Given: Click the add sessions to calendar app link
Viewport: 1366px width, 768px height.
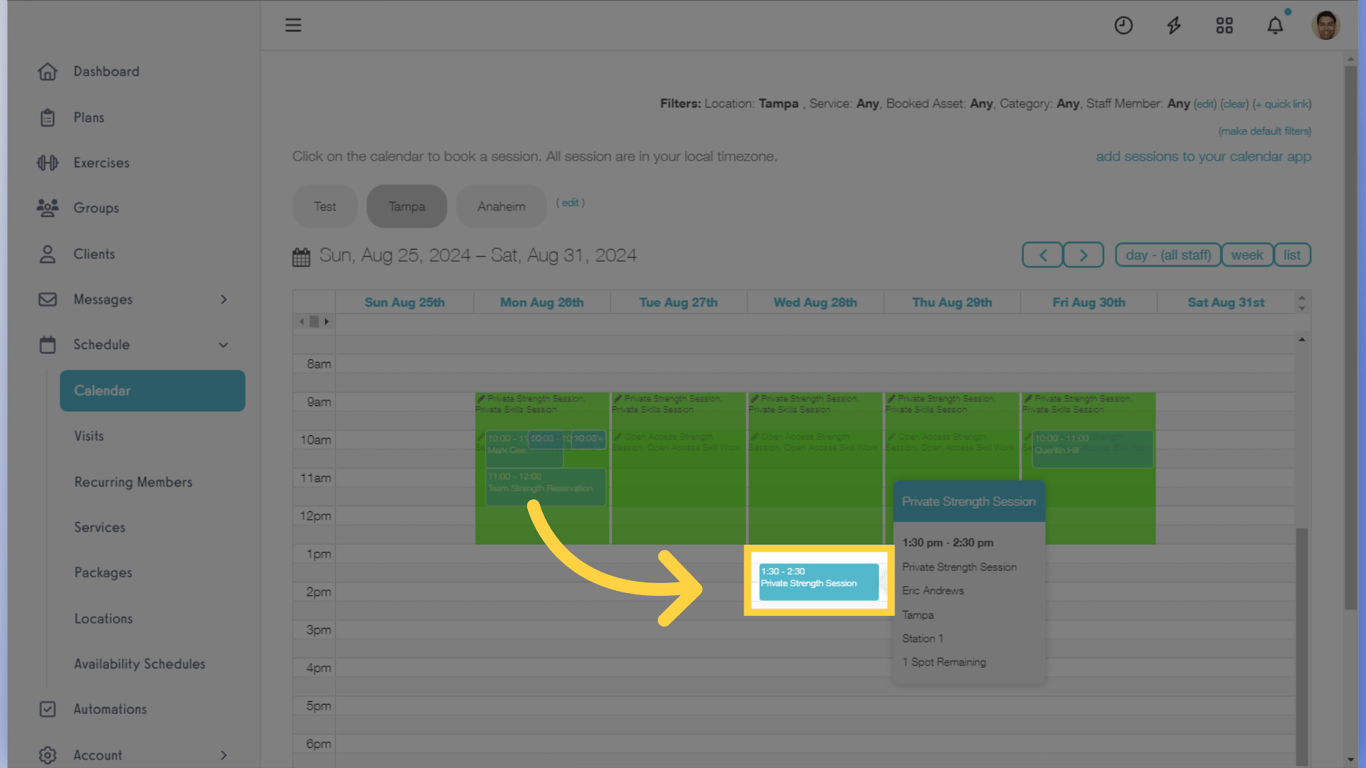Looking at the screenshot, I should [1203, 156].
